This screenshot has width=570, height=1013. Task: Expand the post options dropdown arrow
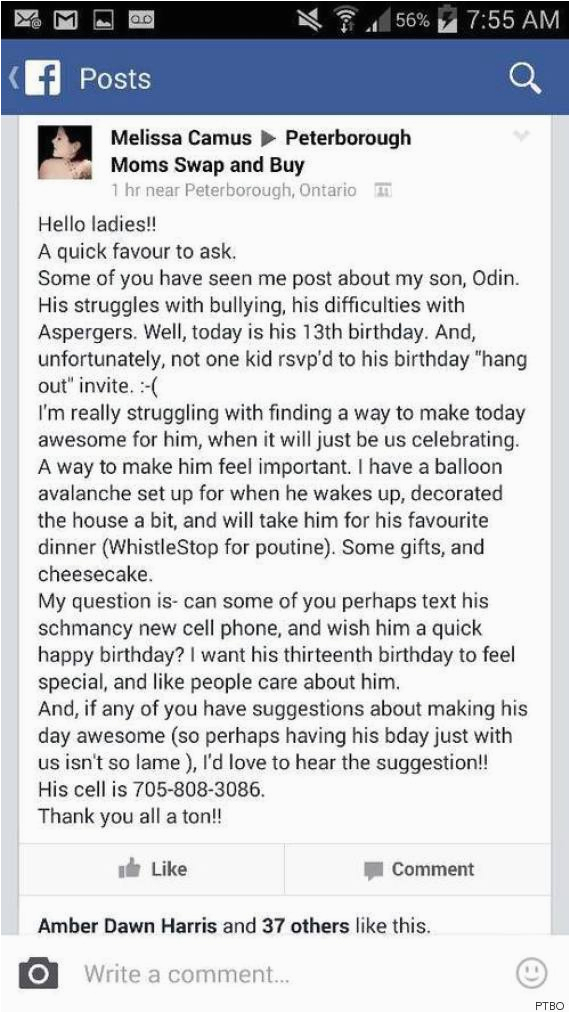click(x=521, y=136)
